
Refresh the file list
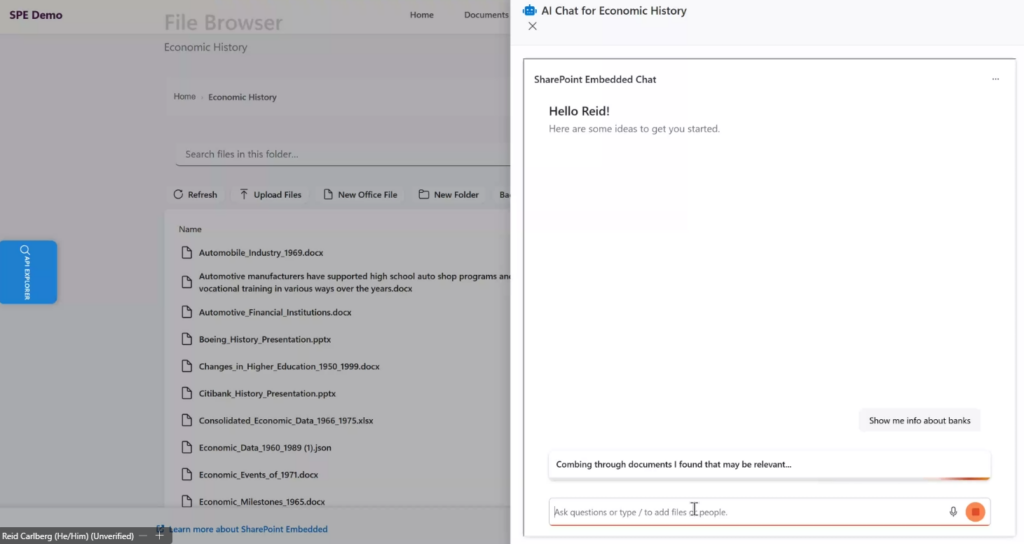[195, 195]
